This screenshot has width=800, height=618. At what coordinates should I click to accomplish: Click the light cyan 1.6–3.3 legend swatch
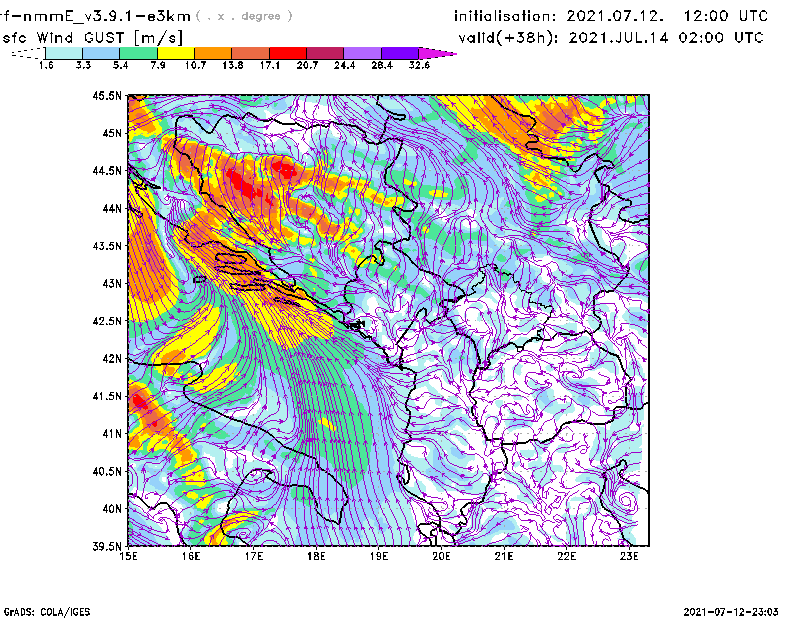coord(64,53)
